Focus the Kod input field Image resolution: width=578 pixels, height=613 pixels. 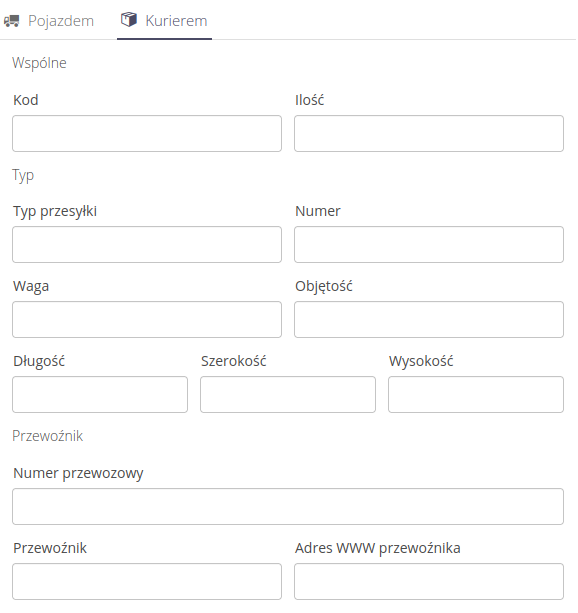tap(147, 133)
